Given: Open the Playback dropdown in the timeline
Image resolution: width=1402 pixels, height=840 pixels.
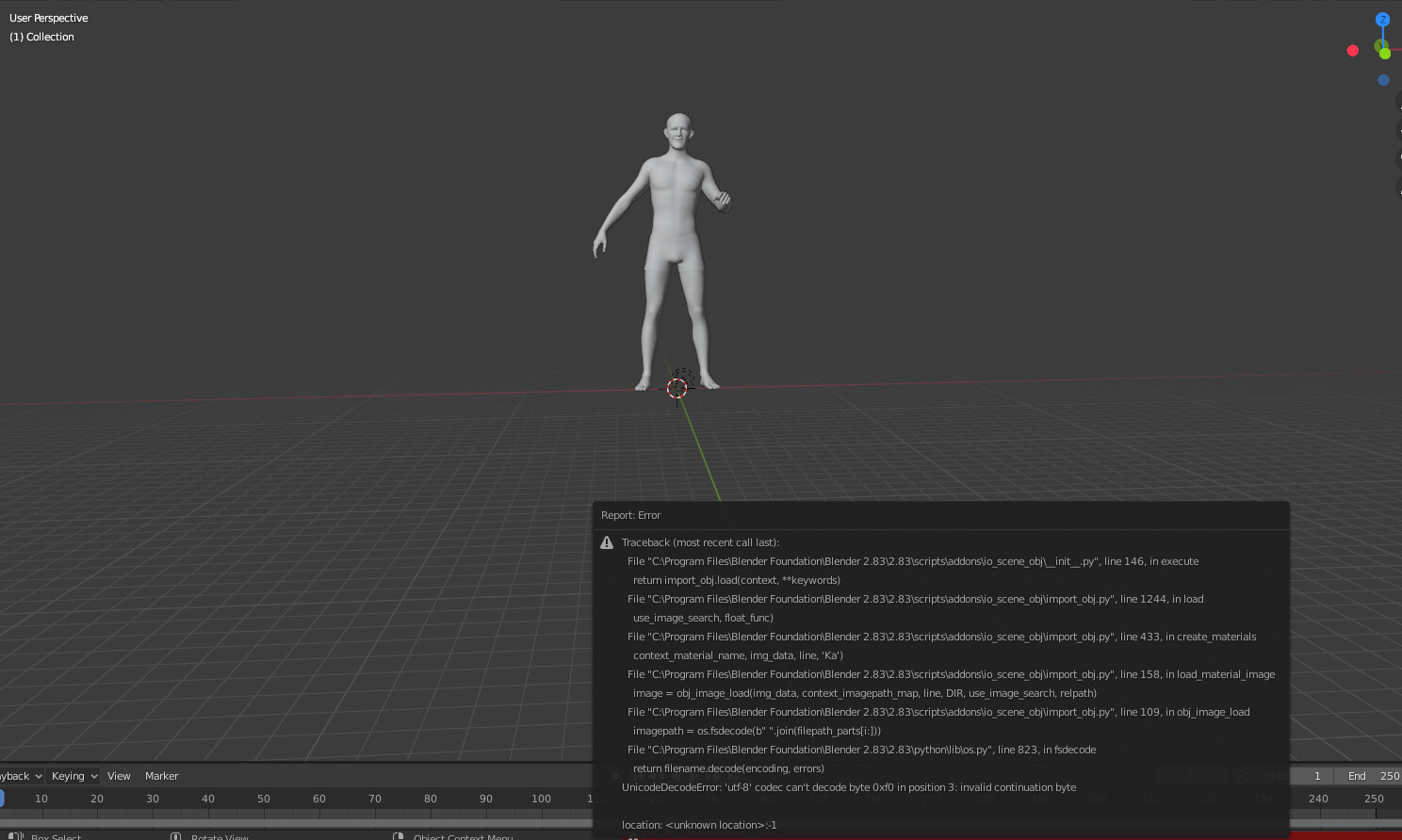Looking at the screenshot, I should click(21, 776).
